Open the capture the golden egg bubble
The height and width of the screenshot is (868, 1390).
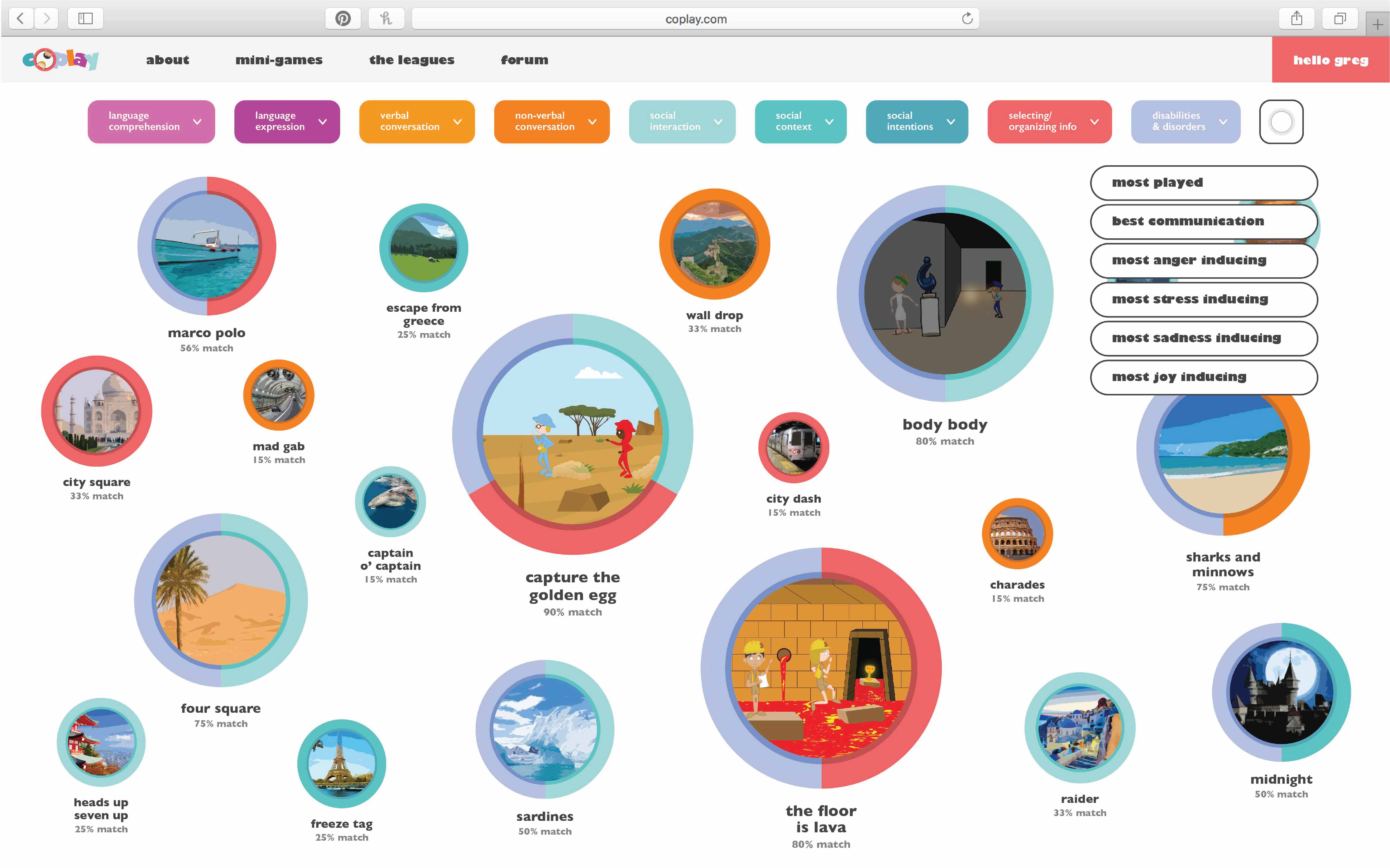pos(572,434)
